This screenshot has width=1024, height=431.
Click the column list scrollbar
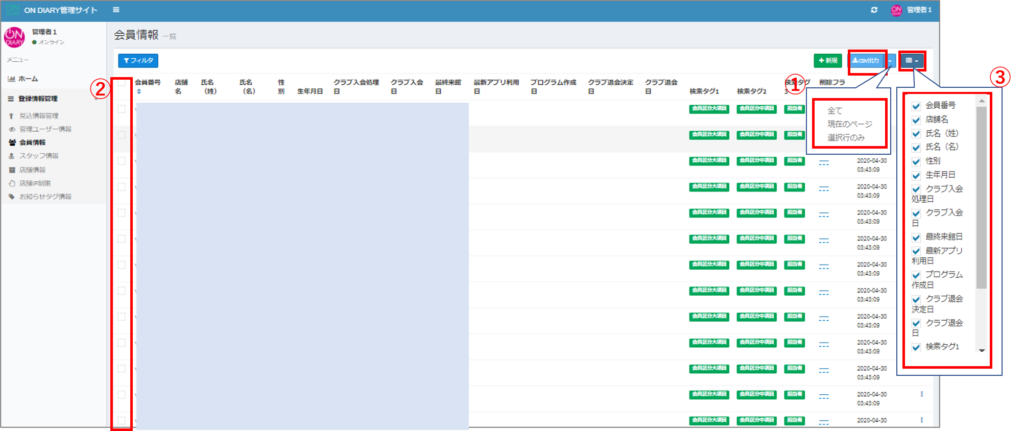[x=981, y=200]
